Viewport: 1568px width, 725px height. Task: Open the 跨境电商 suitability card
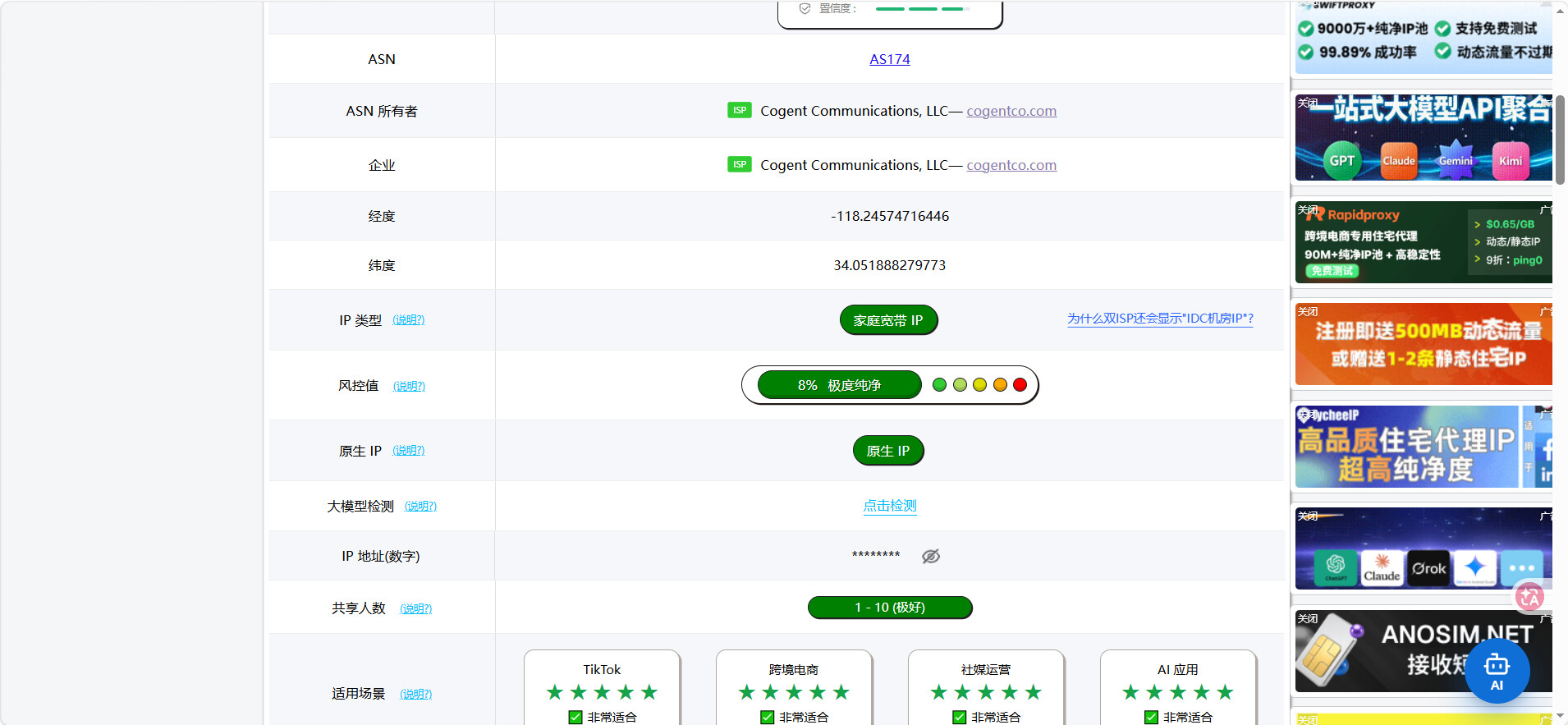794,688
